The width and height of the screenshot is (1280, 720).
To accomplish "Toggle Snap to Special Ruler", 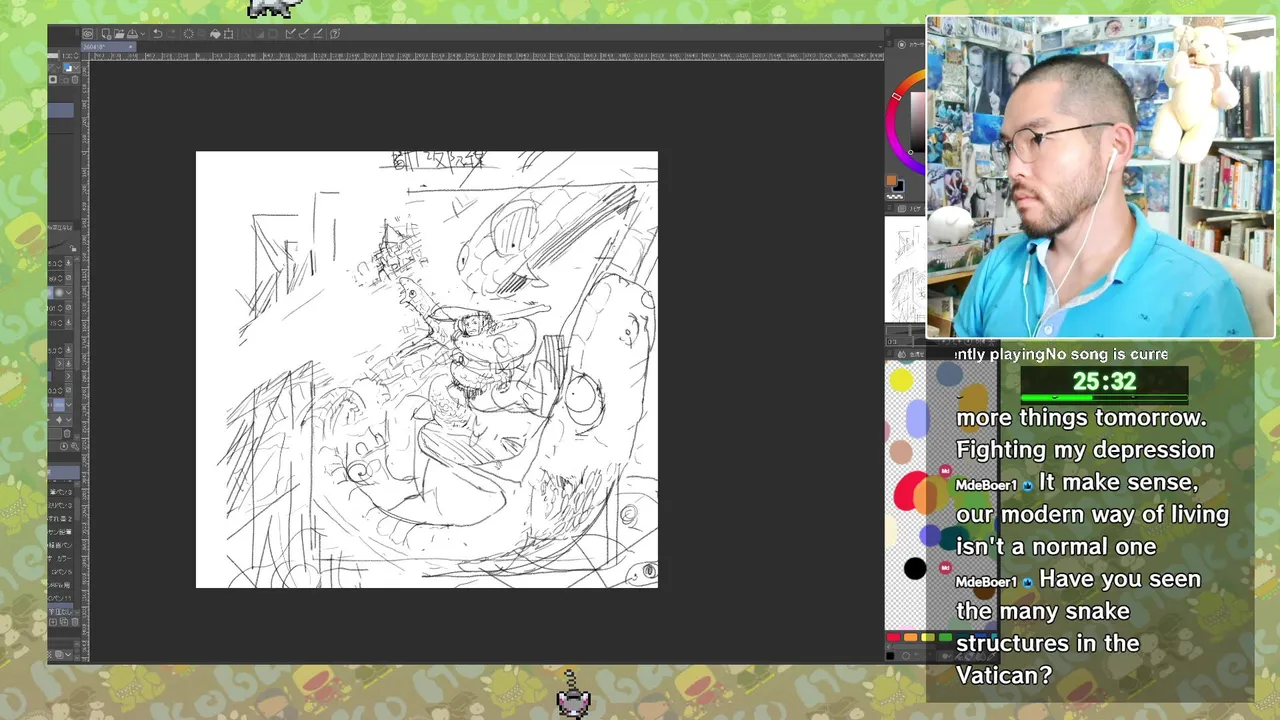I will click(x=304, y=34).
